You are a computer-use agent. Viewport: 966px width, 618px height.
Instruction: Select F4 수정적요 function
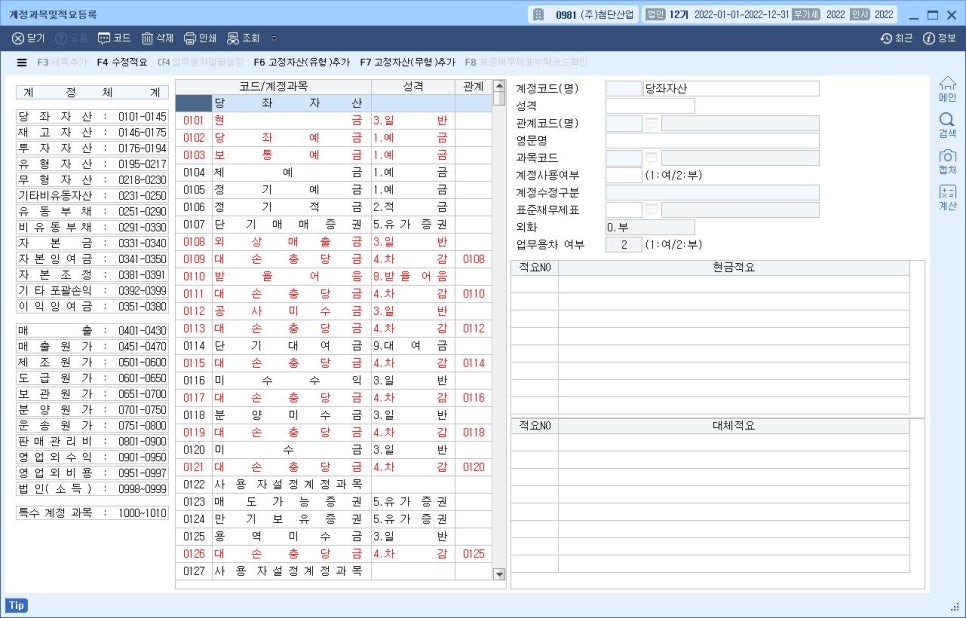coord(122,62)
